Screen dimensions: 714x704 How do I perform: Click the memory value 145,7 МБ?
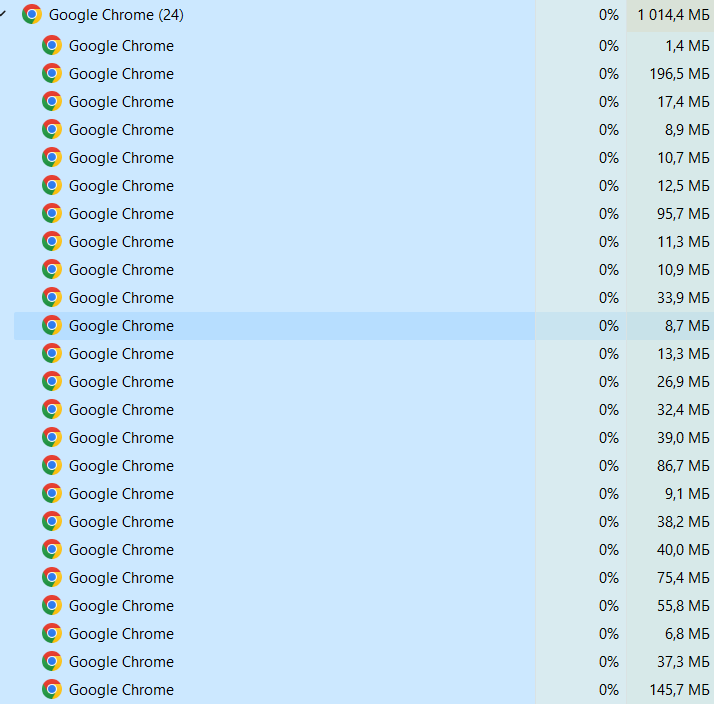(x=679, y=690)
